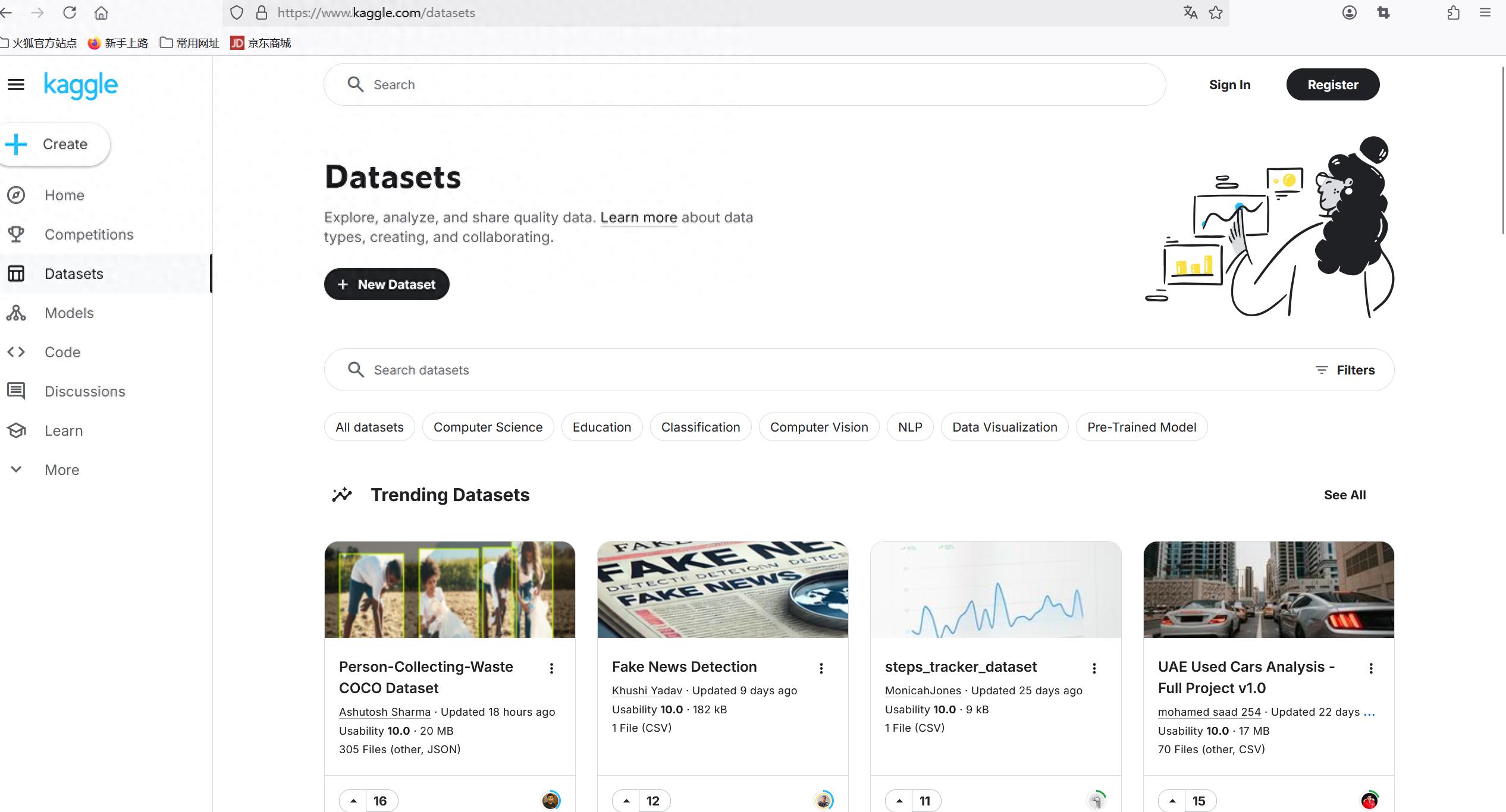Screen dimensions: 1506x812
Task: Open author MonicahJones profile link
Action: pyautogui.click(x=923, y=690)
